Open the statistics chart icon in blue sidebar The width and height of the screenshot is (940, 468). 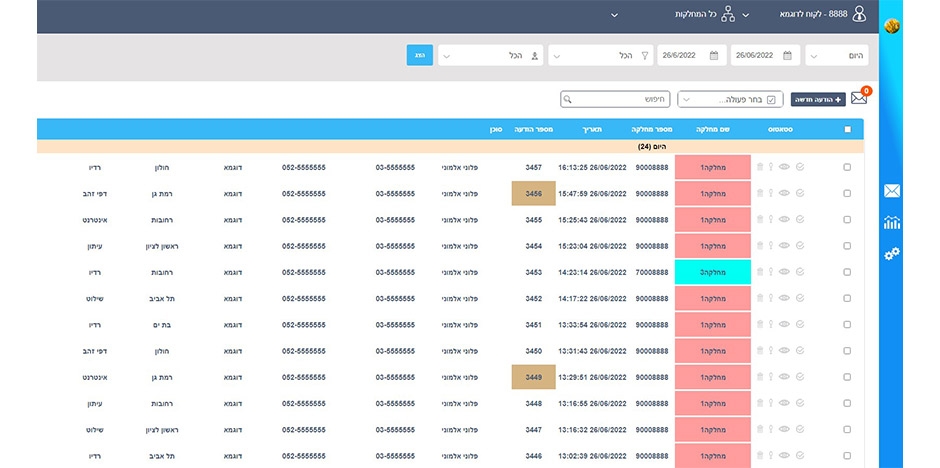pos(891,223)
